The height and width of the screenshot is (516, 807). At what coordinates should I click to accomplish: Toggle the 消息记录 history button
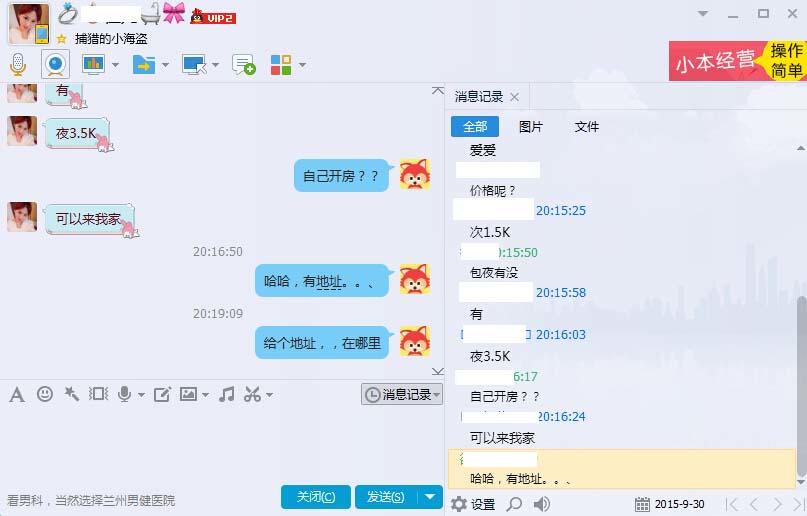[401, 395]
